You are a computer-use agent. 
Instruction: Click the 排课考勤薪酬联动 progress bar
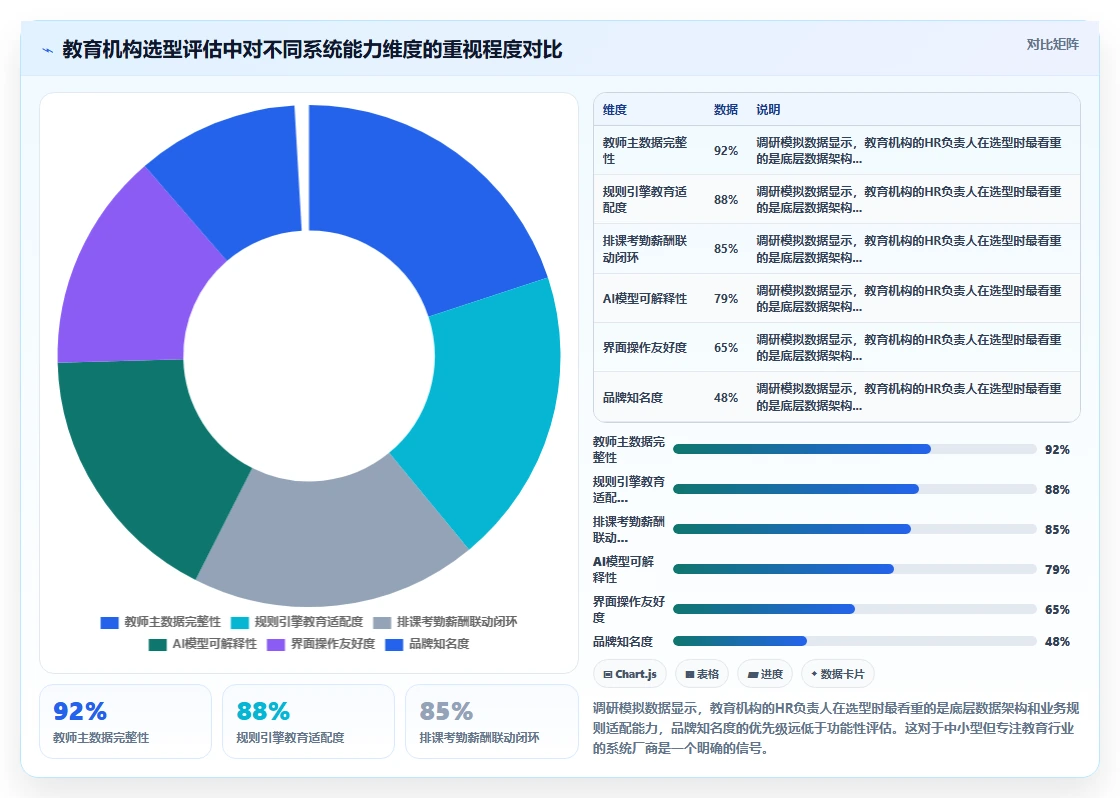[x=854, y=529]
